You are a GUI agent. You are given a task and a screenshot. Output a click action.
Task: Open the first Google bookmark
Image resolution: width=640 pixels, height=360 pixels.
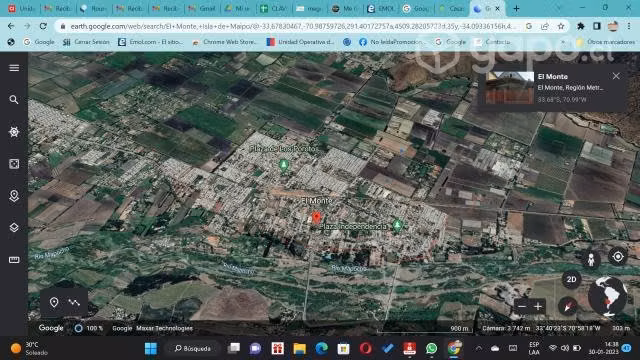pyautogui.click(x=39, y=42)
